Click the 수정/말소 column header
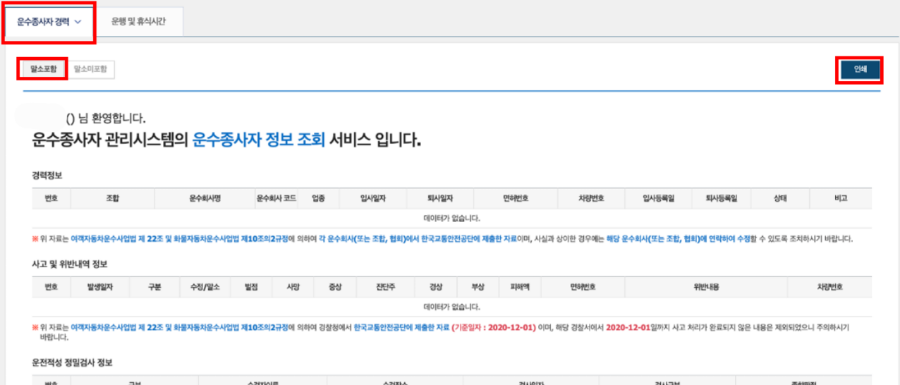The image size is (900, 385). click(x=204, y=286)
